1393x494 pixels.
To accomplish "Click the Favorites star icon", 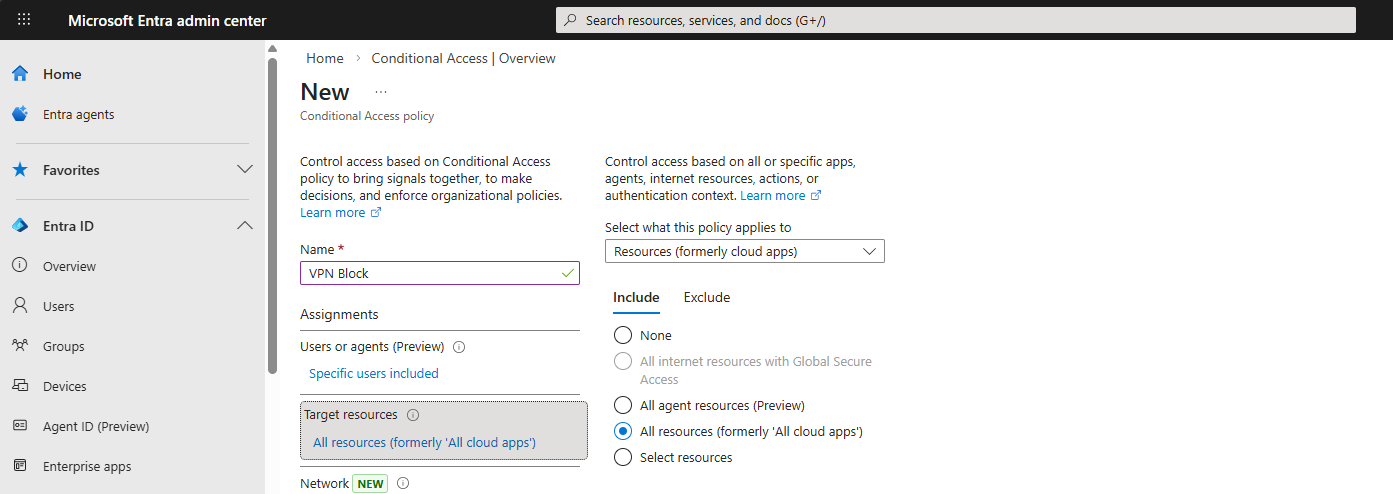I will point(20,170).
